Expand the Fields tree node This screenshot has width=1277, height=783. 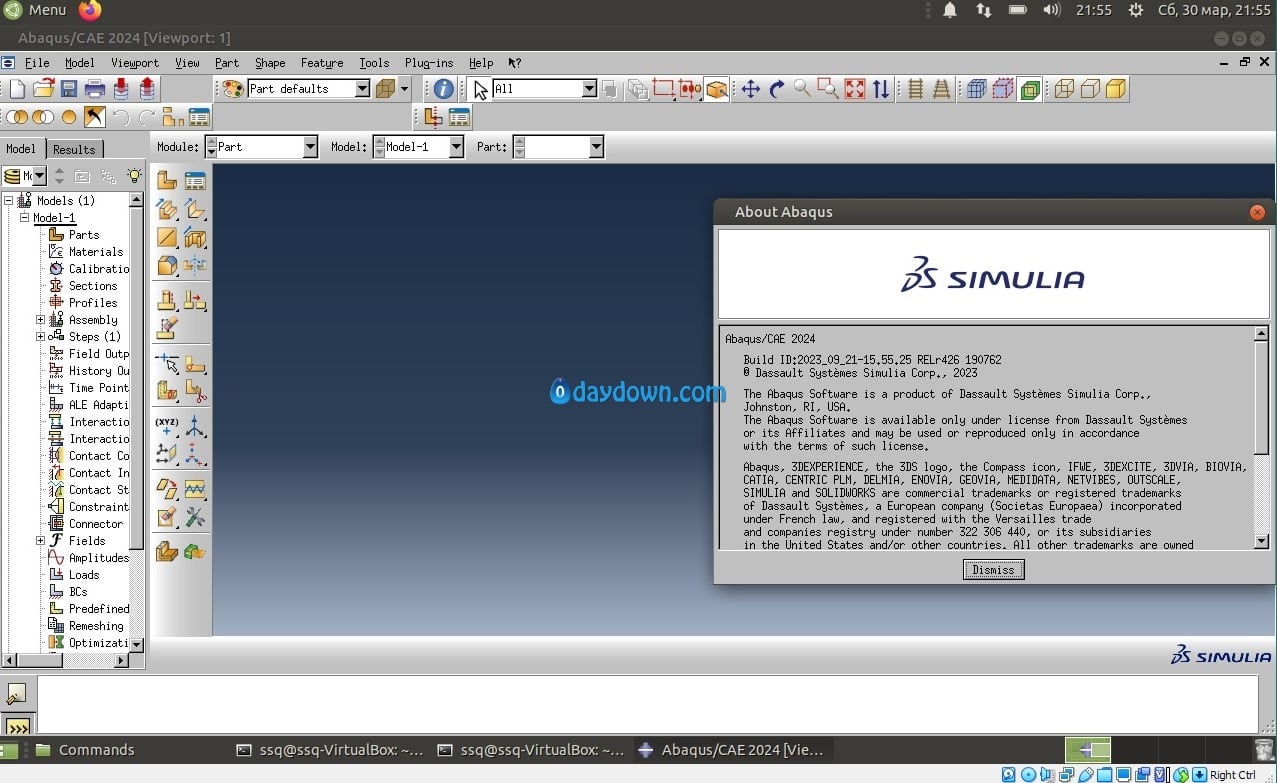(x=40, y=541)
